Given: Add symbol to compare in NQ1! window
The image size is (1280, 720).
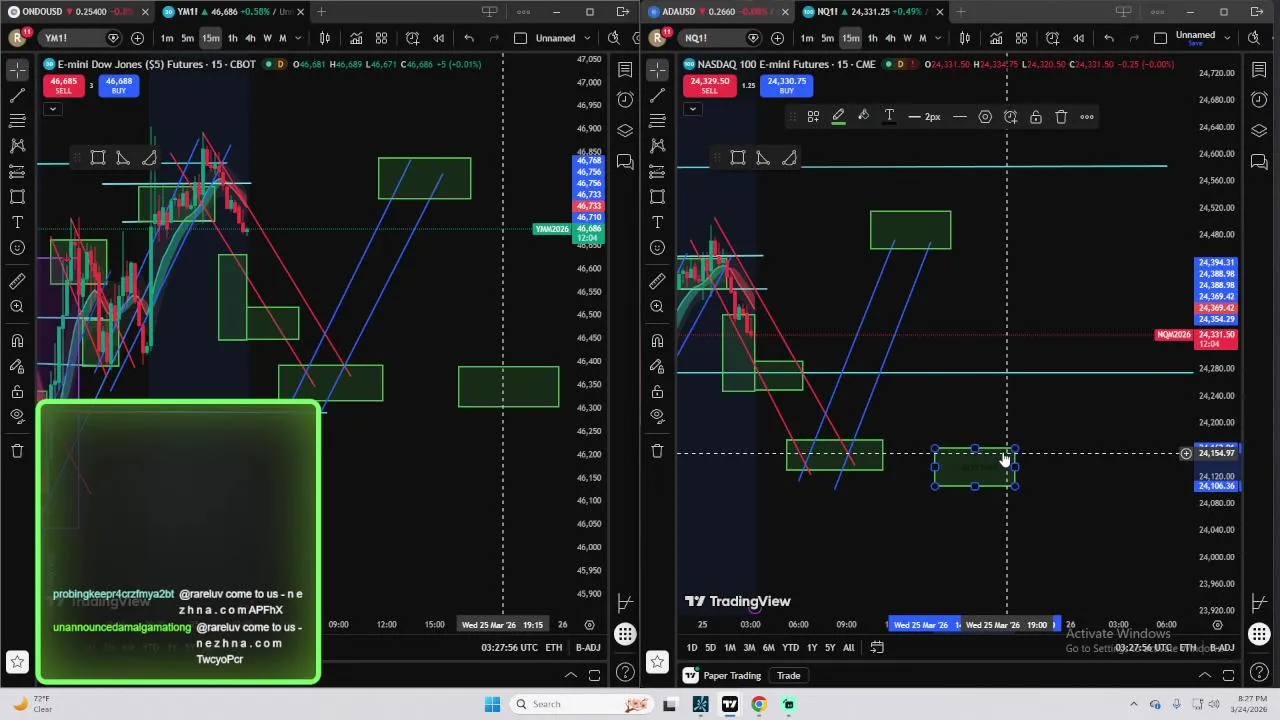Looking at the screenshot, I should 777,38.
